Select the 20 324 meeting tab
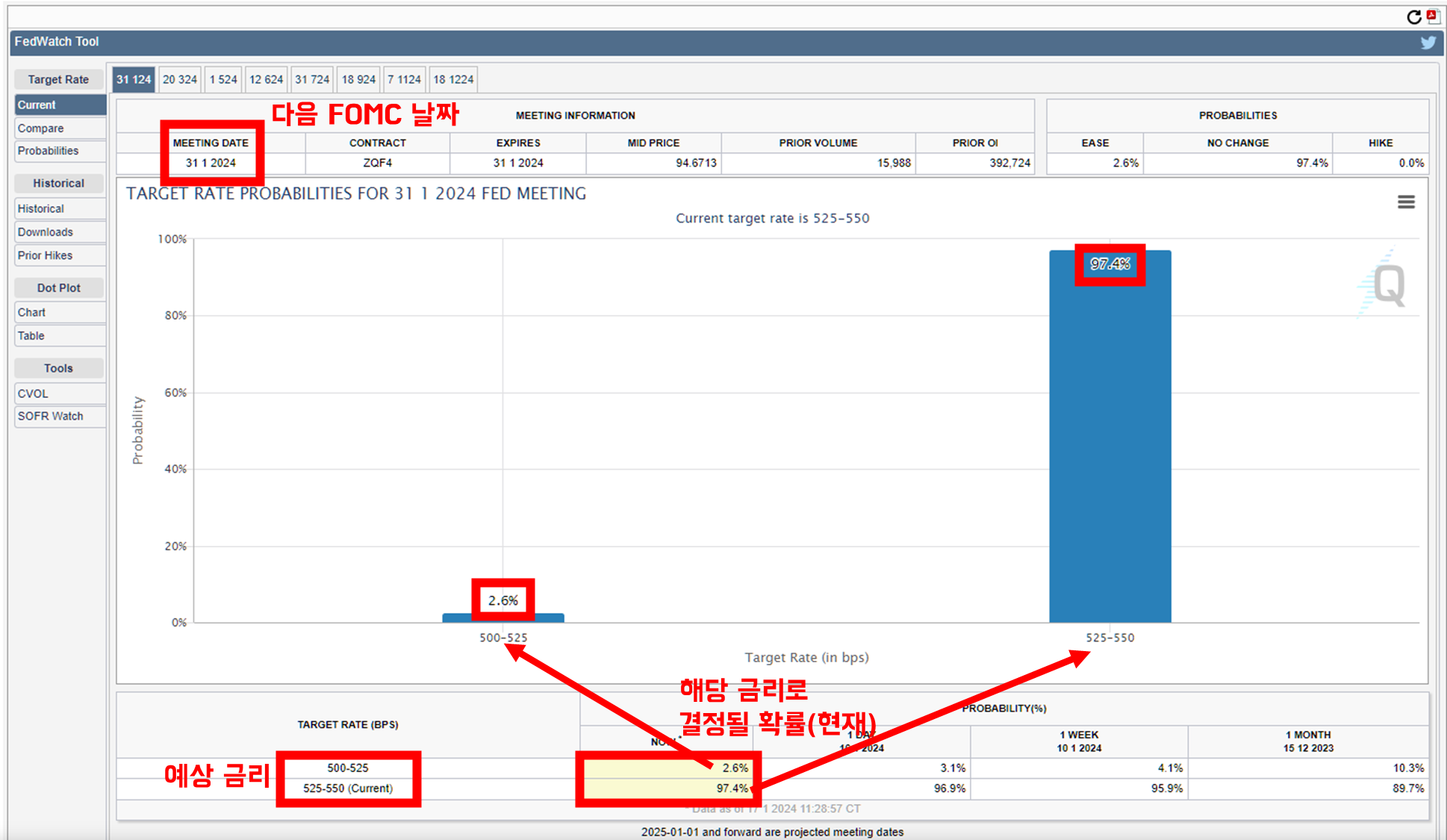The image size is (1447, 840). point(180,79)
